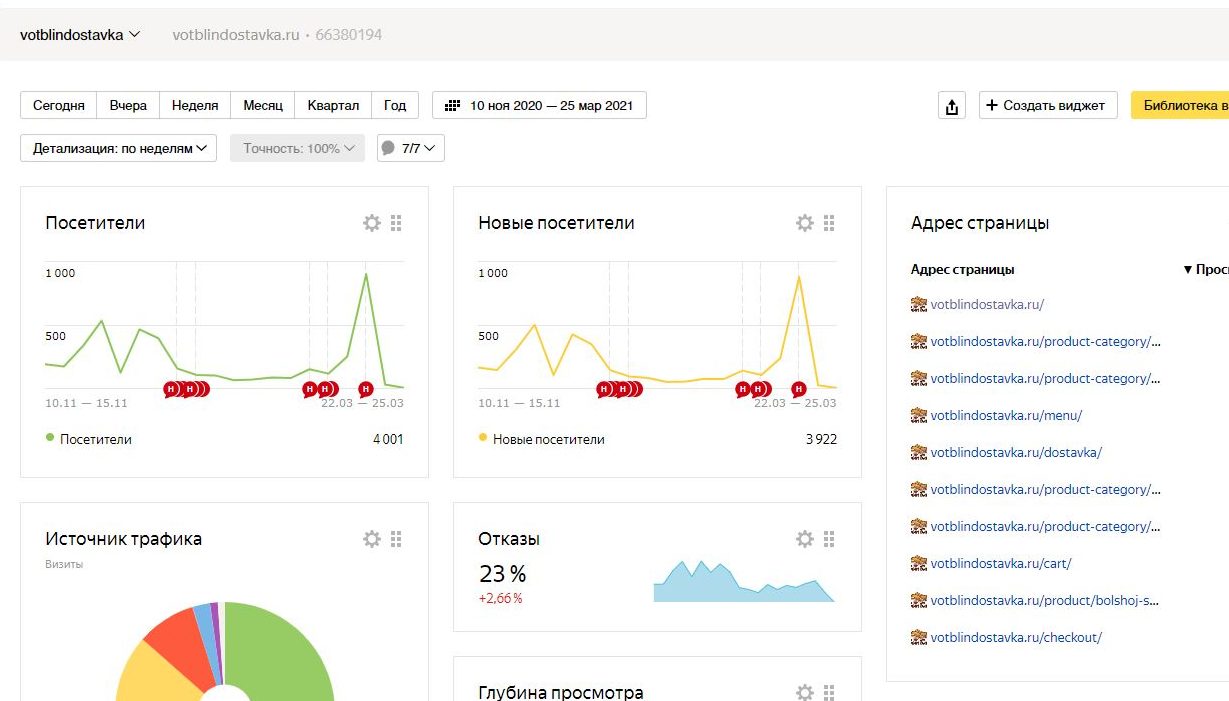Click favicon next to votblindostavka.ru/checkout/
Image resolution: width=1229 pixels, height=701 pixels.
[919, 638]
